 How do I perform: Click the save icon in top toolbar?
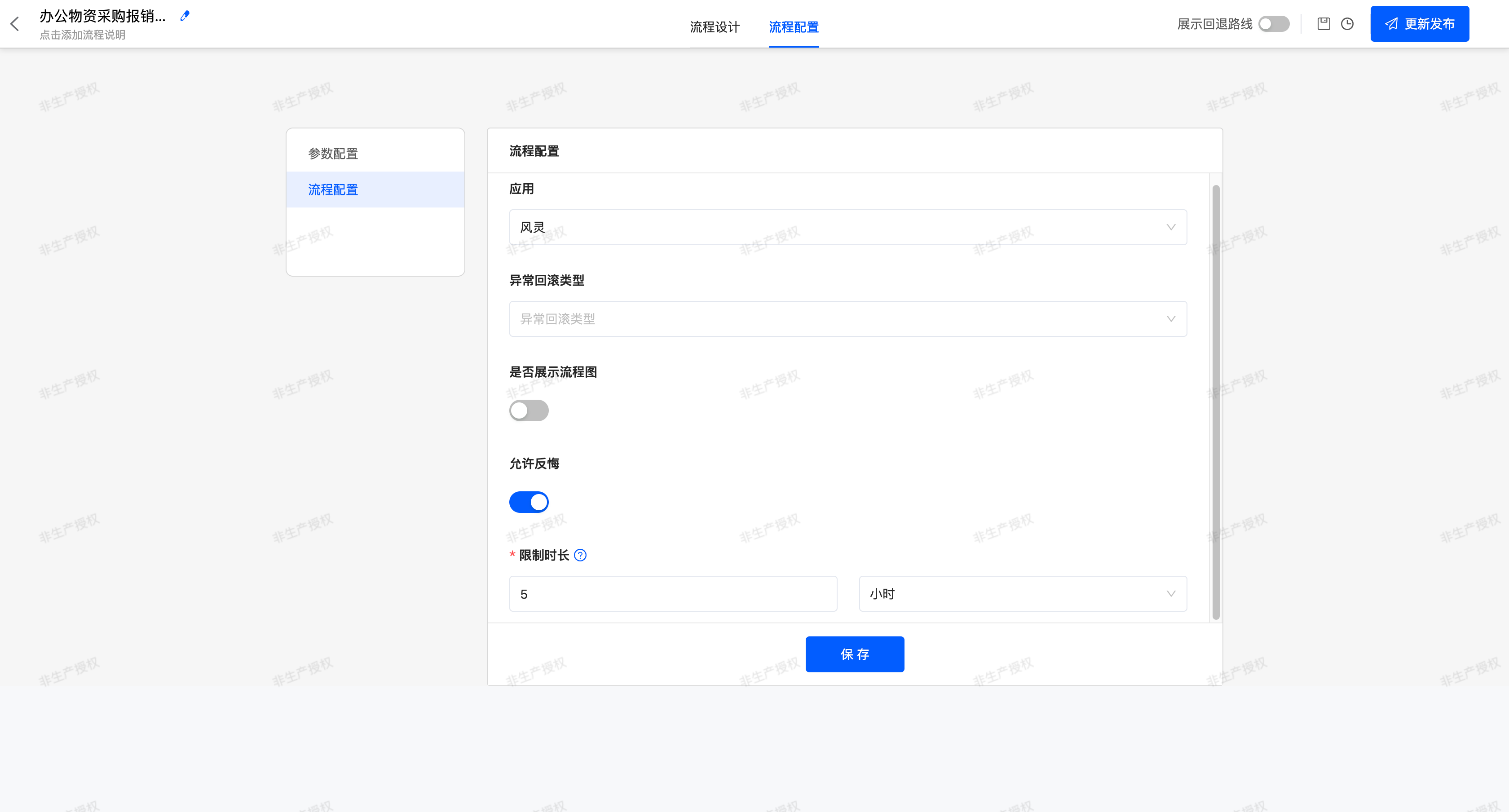coord(1324,24)
